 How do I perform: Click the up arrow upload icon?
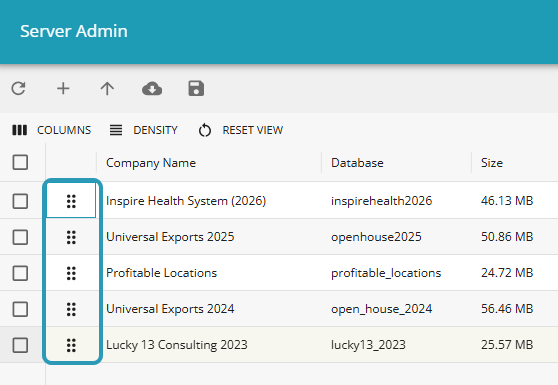pos(107,89)
